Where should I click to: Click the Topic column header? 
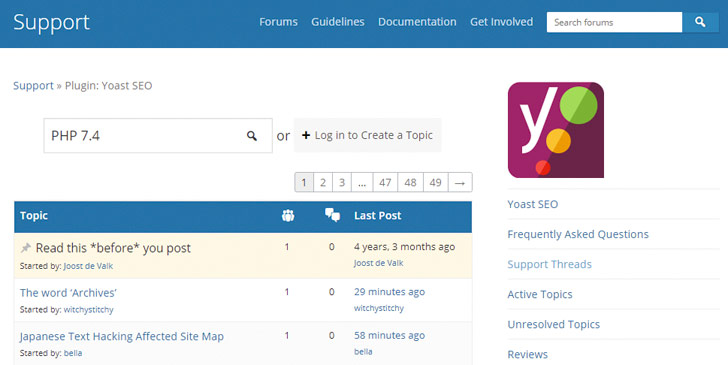pos(34,215)
